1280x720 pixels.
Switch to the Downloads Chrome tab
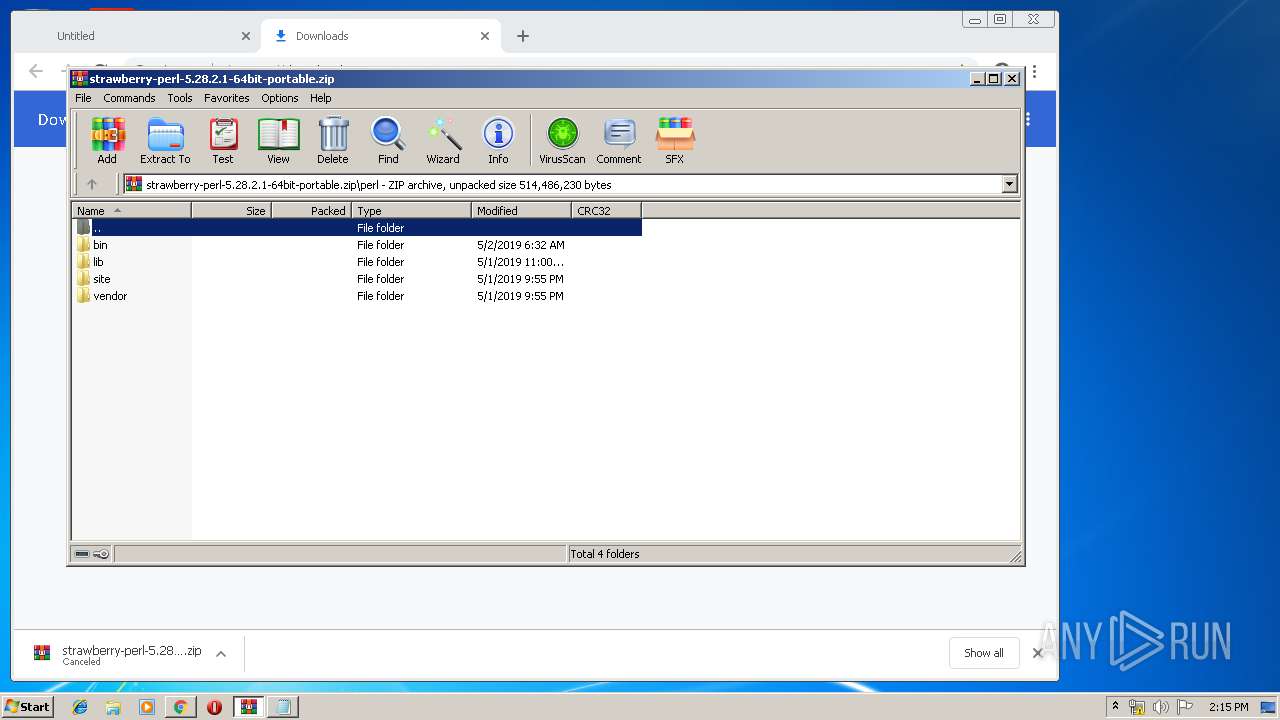pos(380,36)
